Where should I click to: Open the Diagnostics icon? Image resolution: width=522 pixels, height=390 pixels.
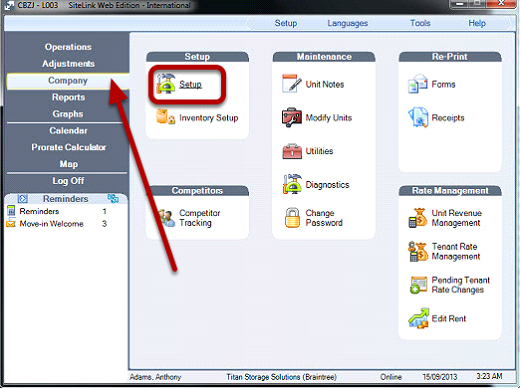(292, 184)
